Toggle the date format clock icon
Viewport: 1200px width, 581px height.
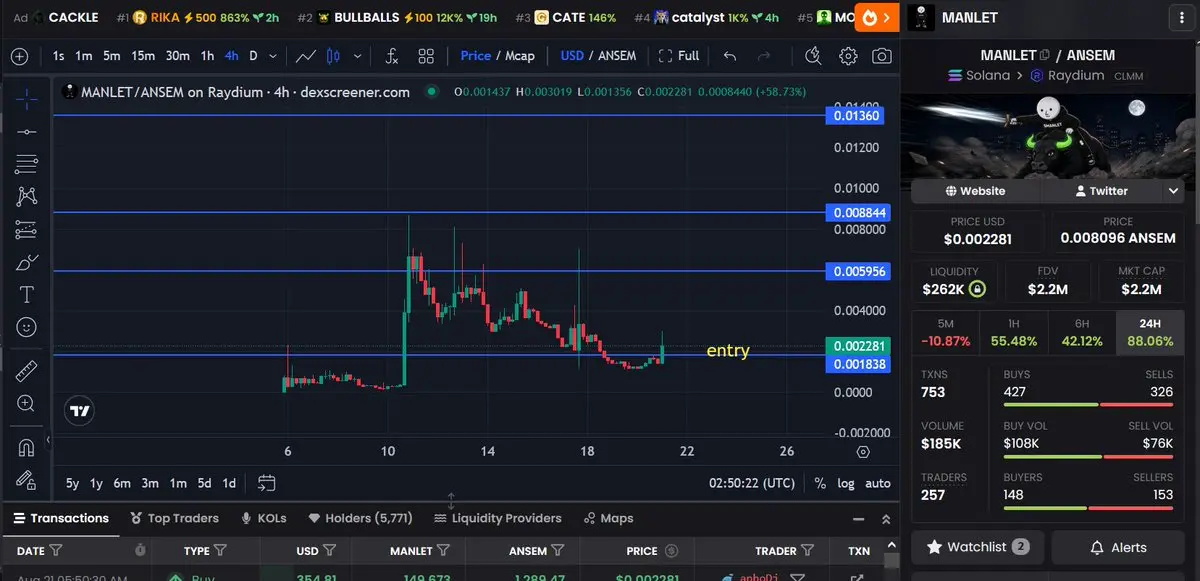click(140, 550)
